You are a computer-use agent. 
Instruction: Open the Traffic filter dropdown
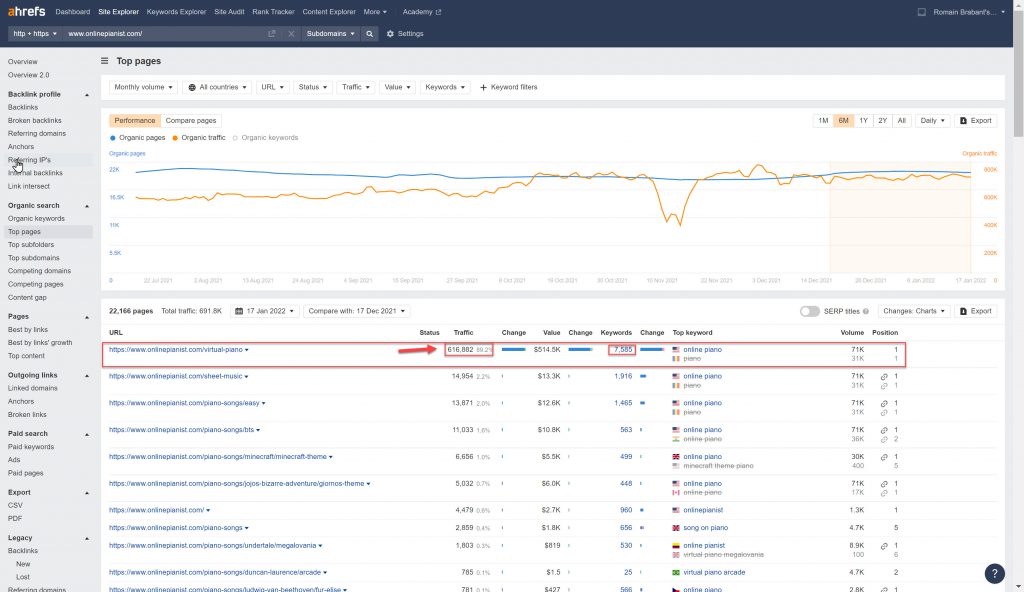click(356, 87)
